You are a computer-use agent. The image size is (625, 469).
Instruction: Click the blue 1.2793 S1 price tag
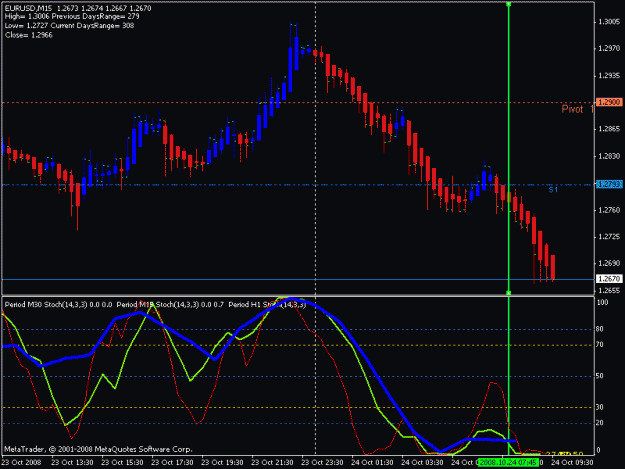(x=609, y=184)
